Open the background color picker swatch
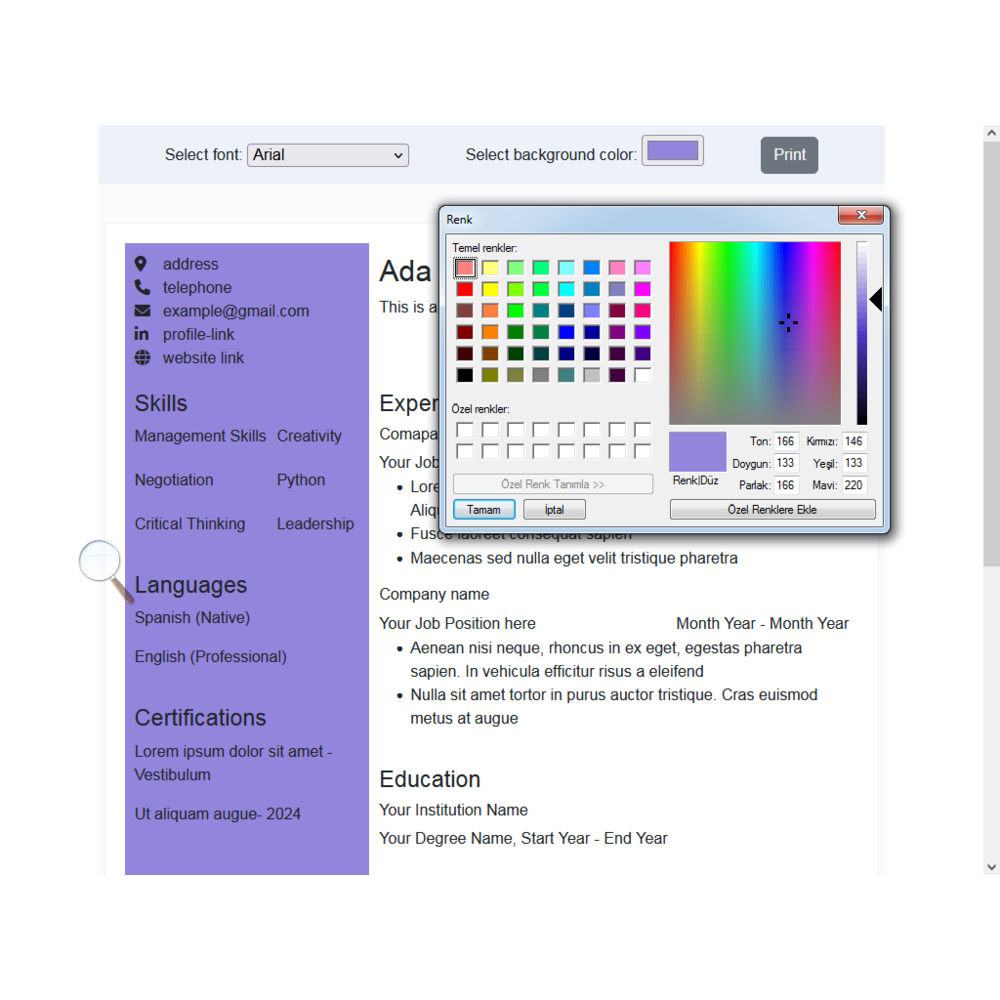The image size is (1000, 1000). 672,151
